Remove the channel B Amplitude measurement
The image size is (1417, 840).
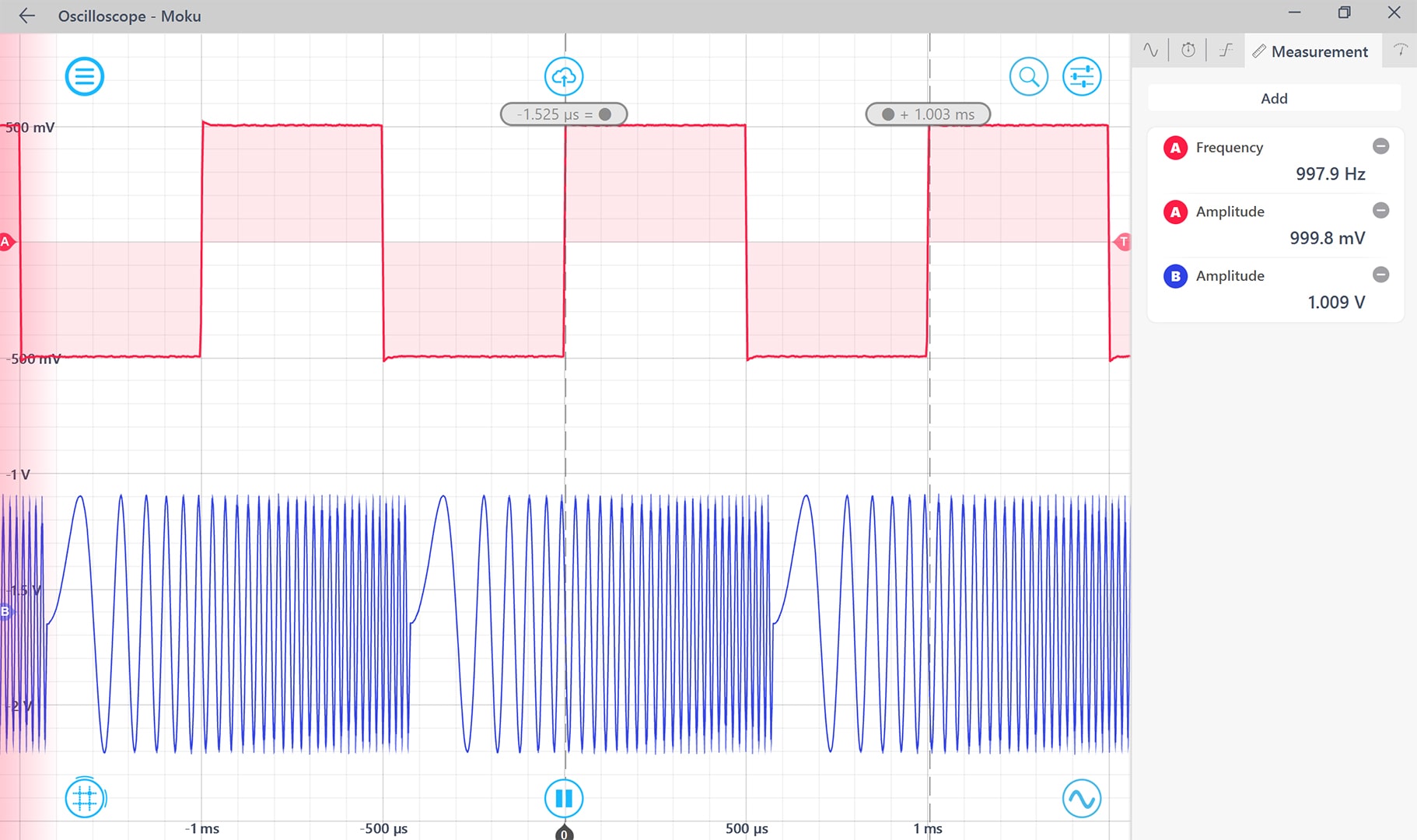pyautogui.click(x=1380, y=275)
